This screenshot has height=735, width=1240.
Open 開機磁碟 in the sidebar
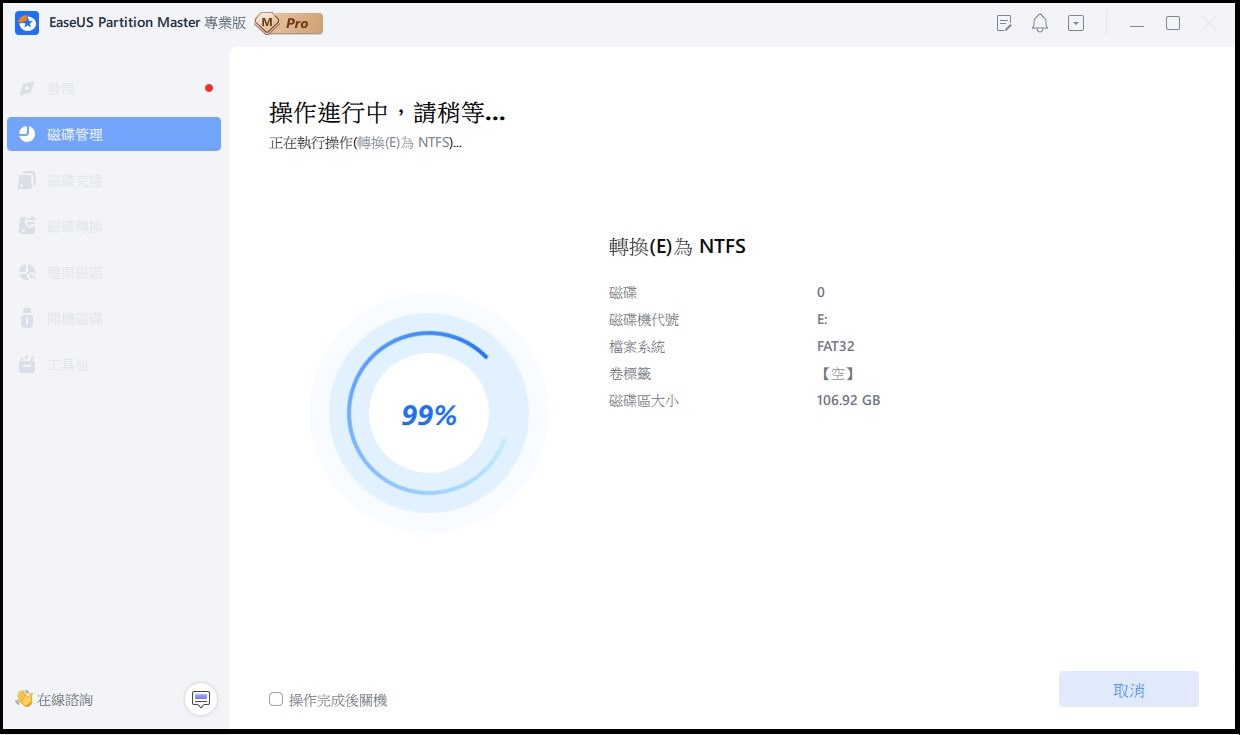pos(113,318)
